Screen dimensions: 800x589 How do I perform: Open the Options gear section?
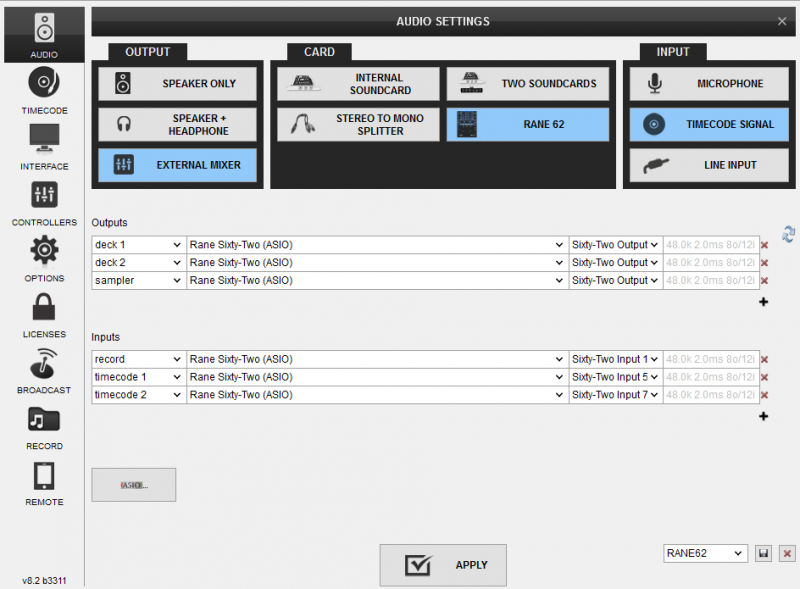pyautogui.click(x=44, y=259)
